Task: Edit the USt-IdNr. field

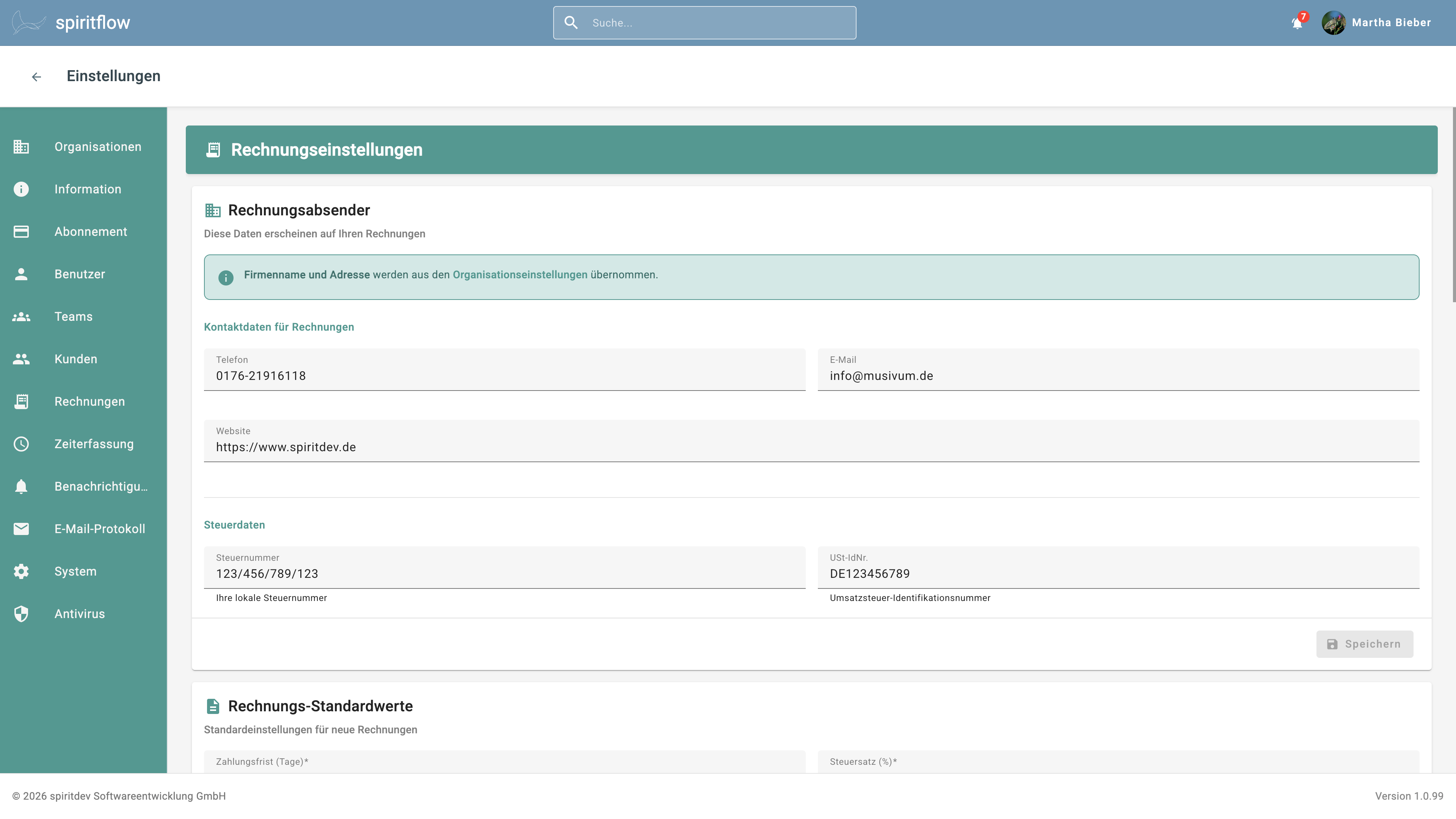Action: tap(1118, 568)
